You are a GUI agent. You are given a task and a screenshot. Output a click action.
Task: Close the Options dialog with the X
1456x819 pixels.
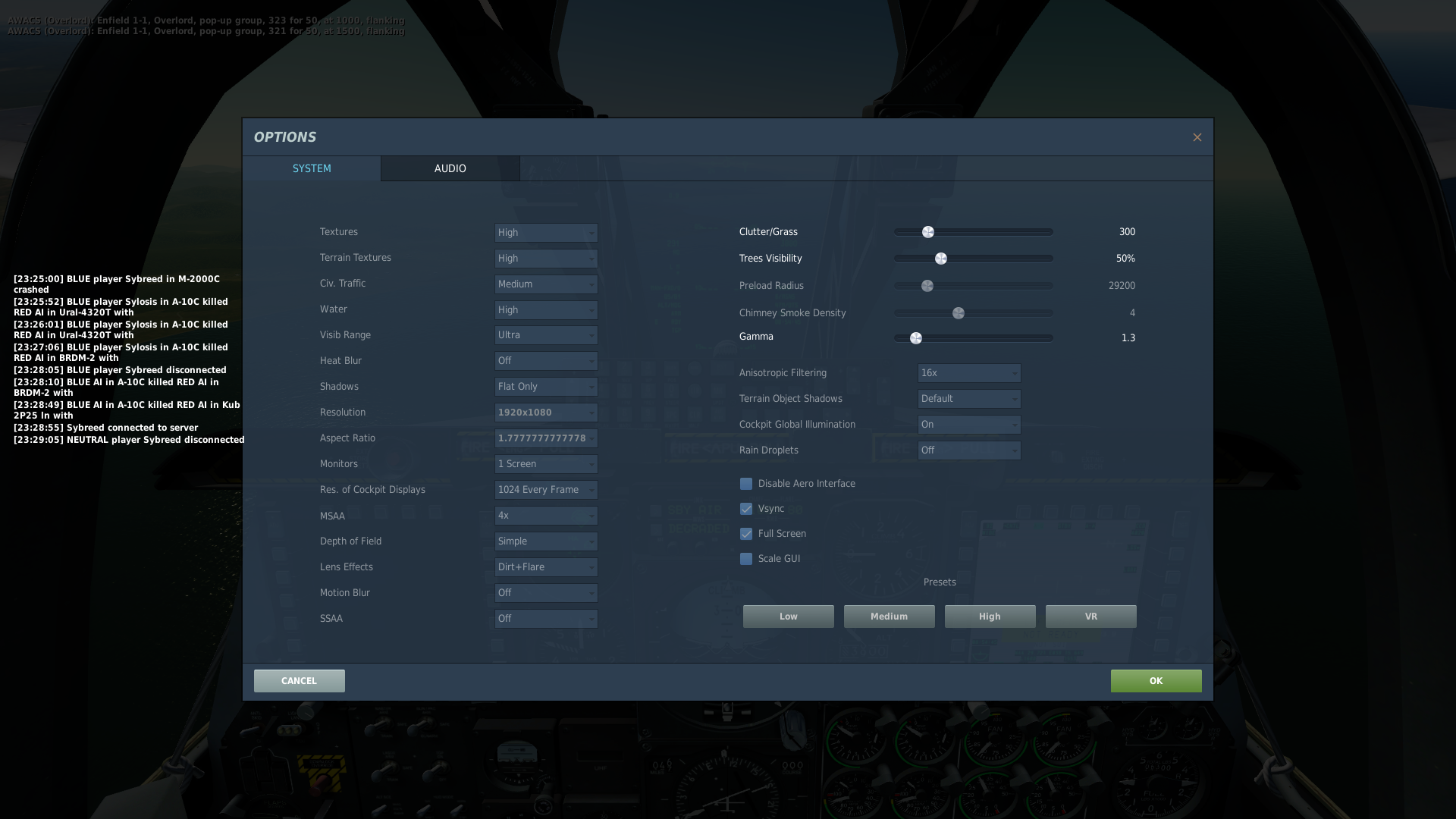[1197, 137]
